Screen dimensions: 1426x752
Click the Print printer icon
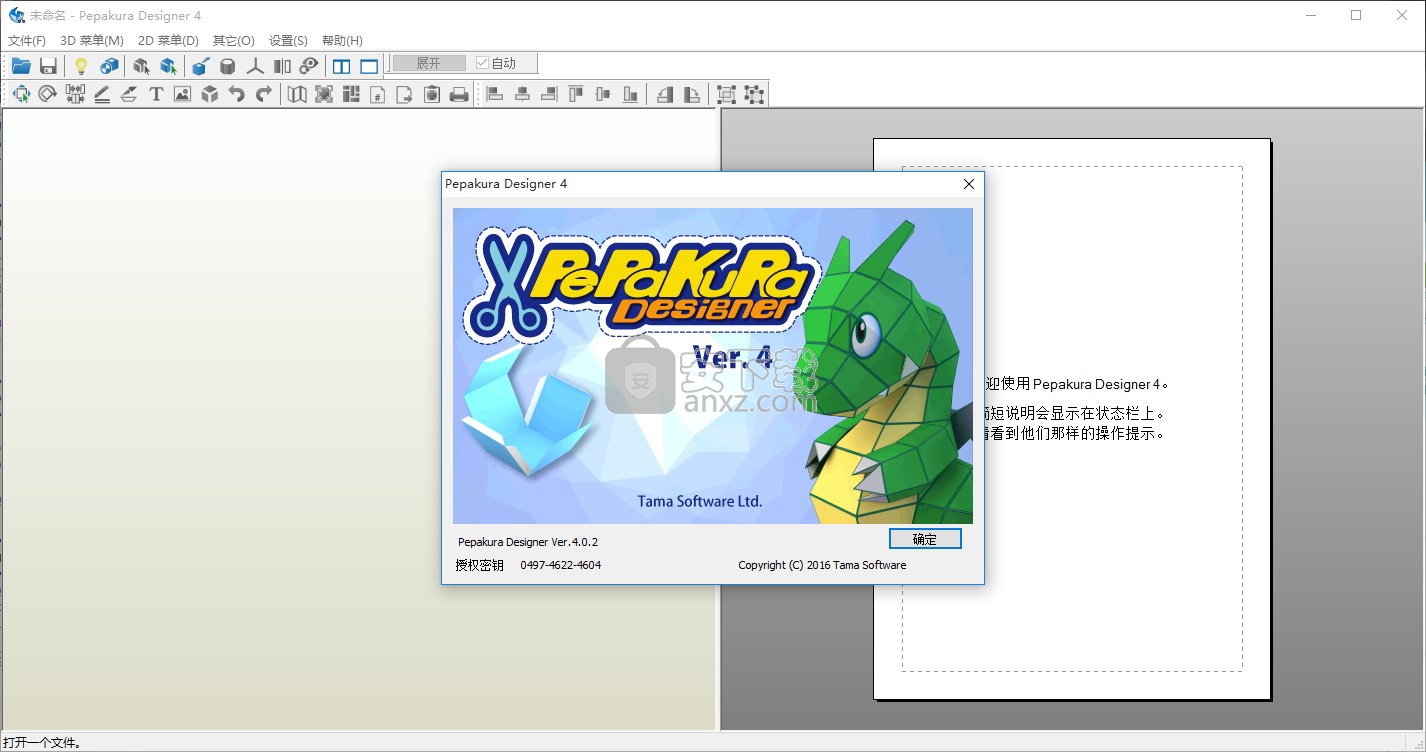pos(459,94)
